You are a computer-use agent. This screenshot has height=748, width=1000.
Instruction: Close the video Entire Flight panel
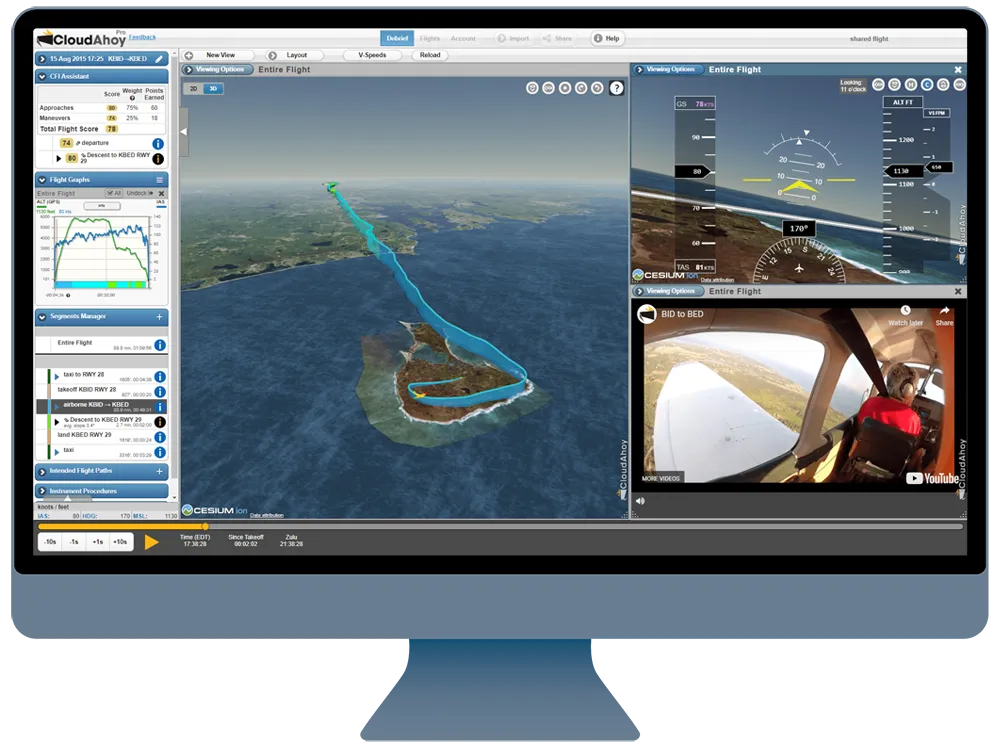tap(958, 291)
